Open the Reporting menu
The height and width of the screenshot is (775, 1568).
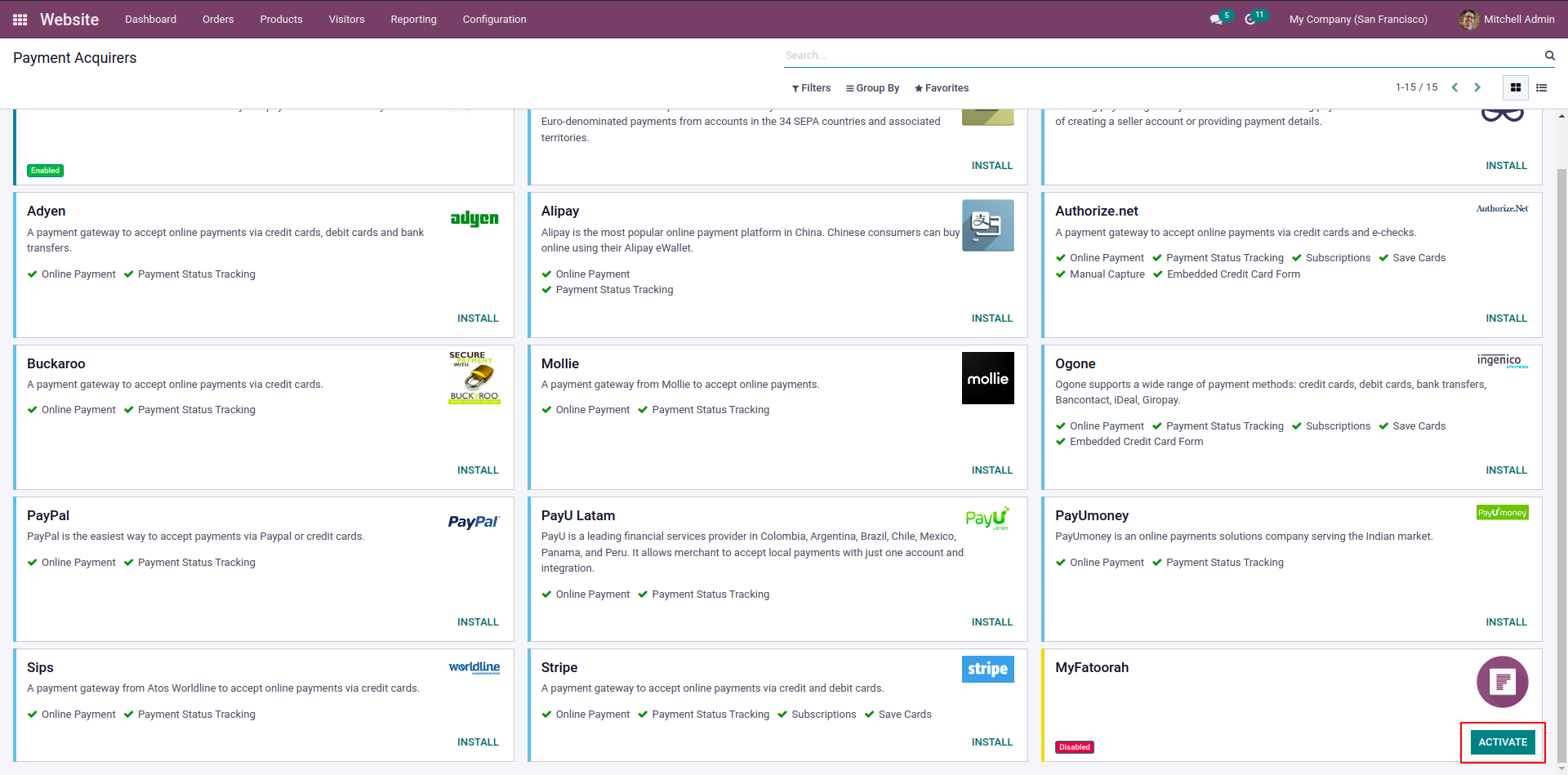[413, 20]
